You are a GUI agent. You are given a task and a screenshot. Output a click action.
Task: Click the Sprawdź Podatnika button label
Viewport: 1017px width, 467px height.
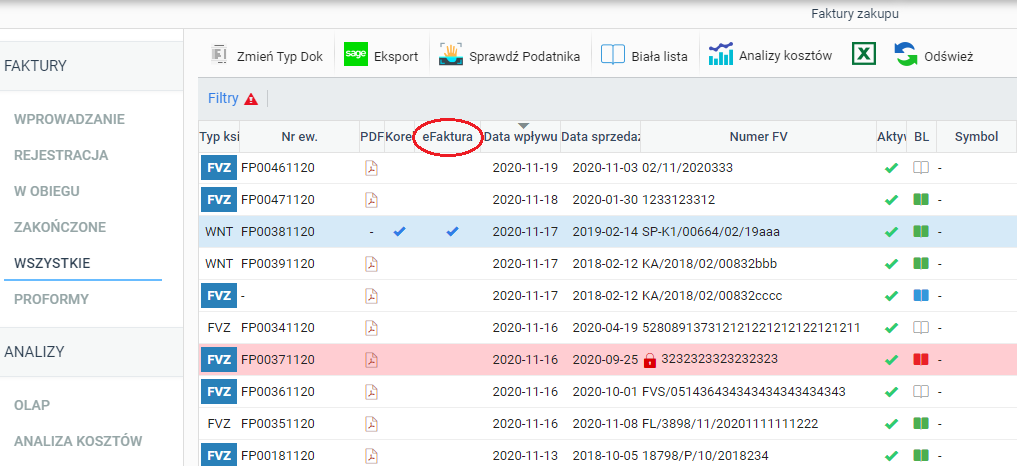tap(524, 56)
